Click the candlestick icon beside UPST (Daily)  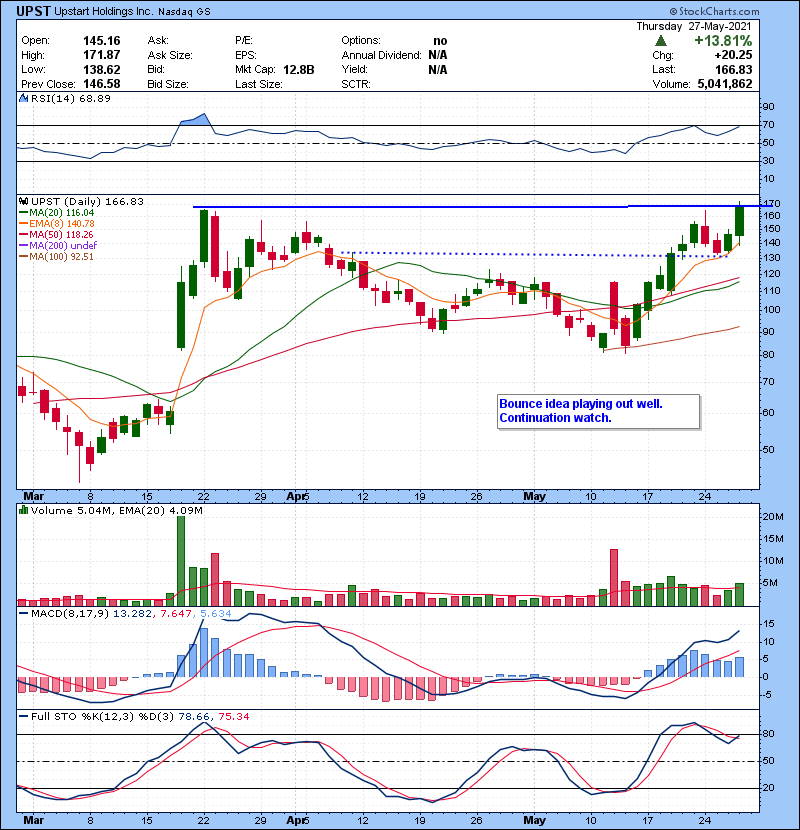click(23, 201)
